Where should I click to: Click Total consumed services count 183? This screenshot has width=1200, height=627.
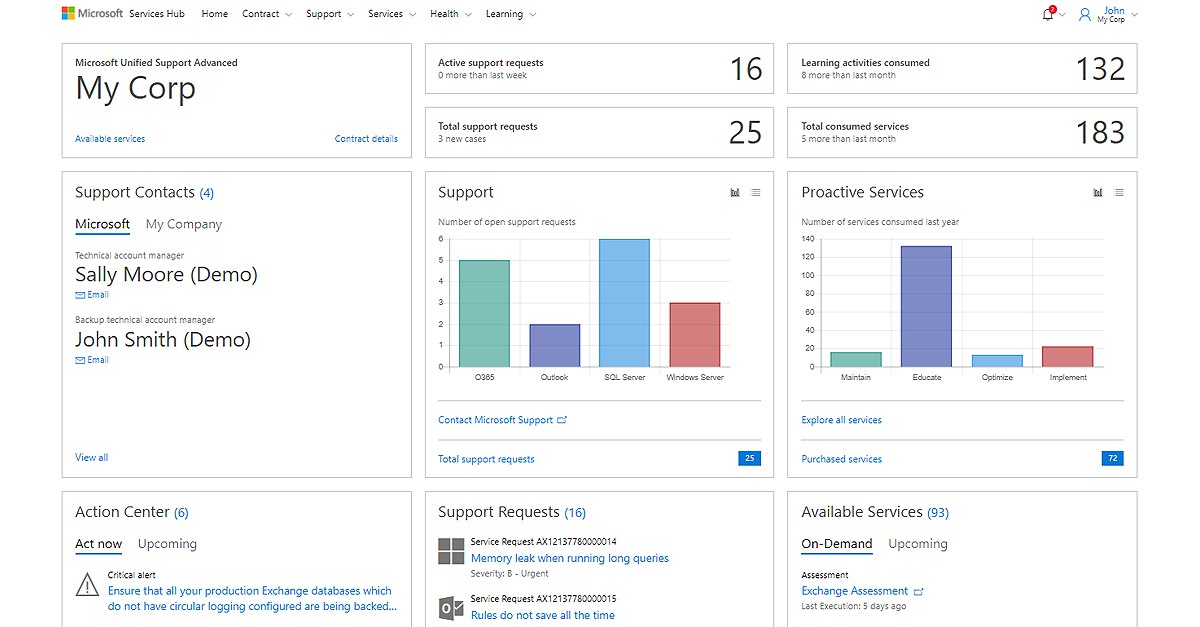[1100, 132]
